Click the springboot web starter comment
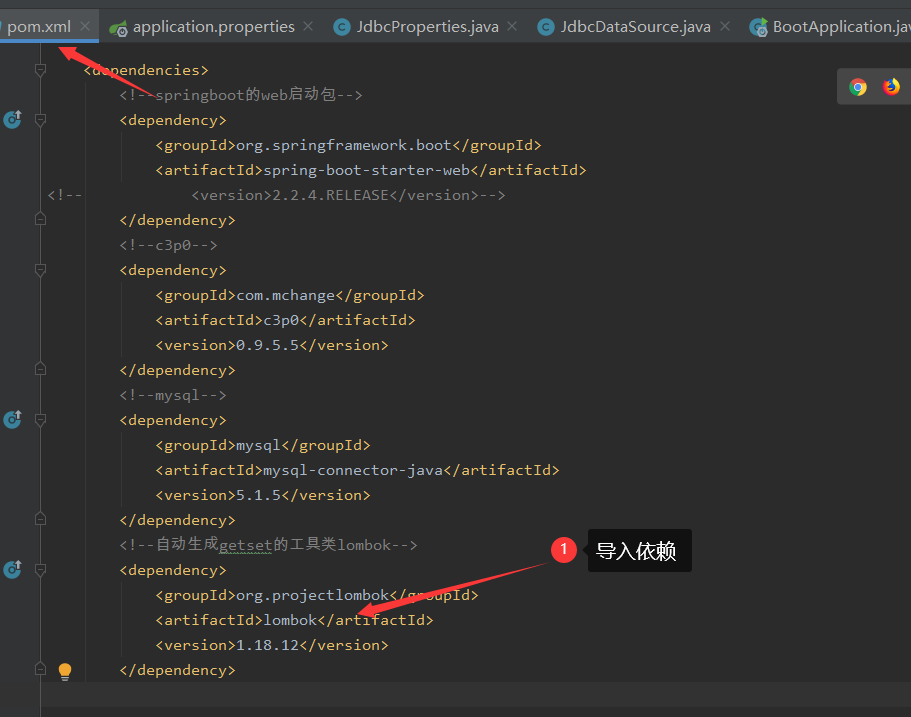 click(x=241, y=95)
